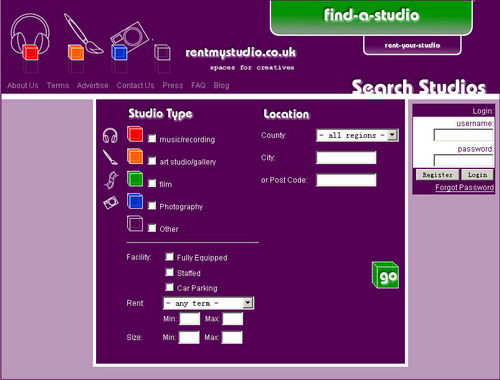Switch to the rent-your-studio tab
The image size is (500, 380).
point(412,45)
